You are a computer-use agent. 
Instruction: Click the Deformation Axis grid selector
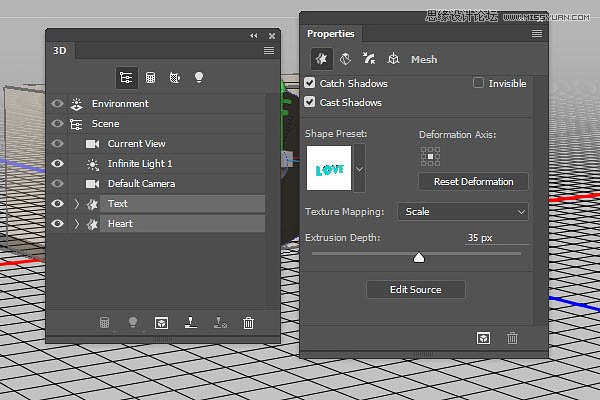[430, 157]
